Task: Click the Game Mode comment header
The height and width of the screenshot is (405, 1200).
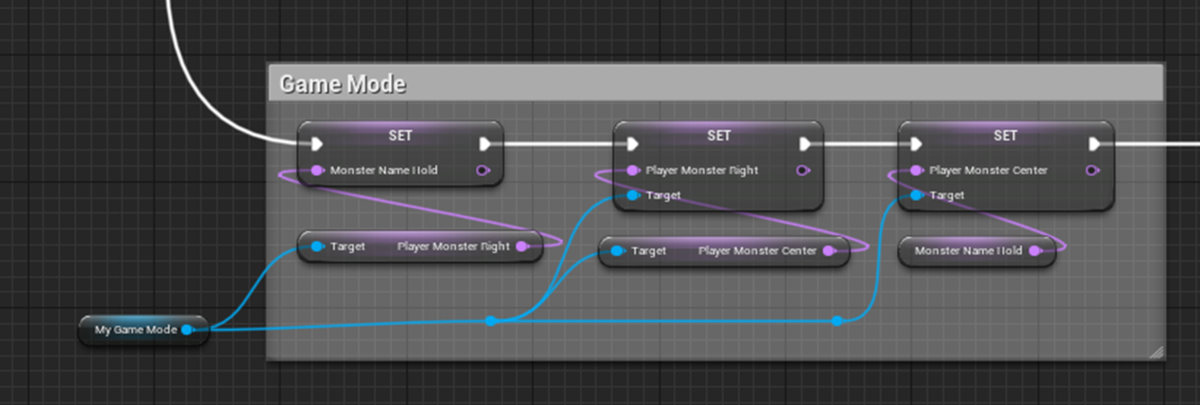Action: (x=716, y=84)
